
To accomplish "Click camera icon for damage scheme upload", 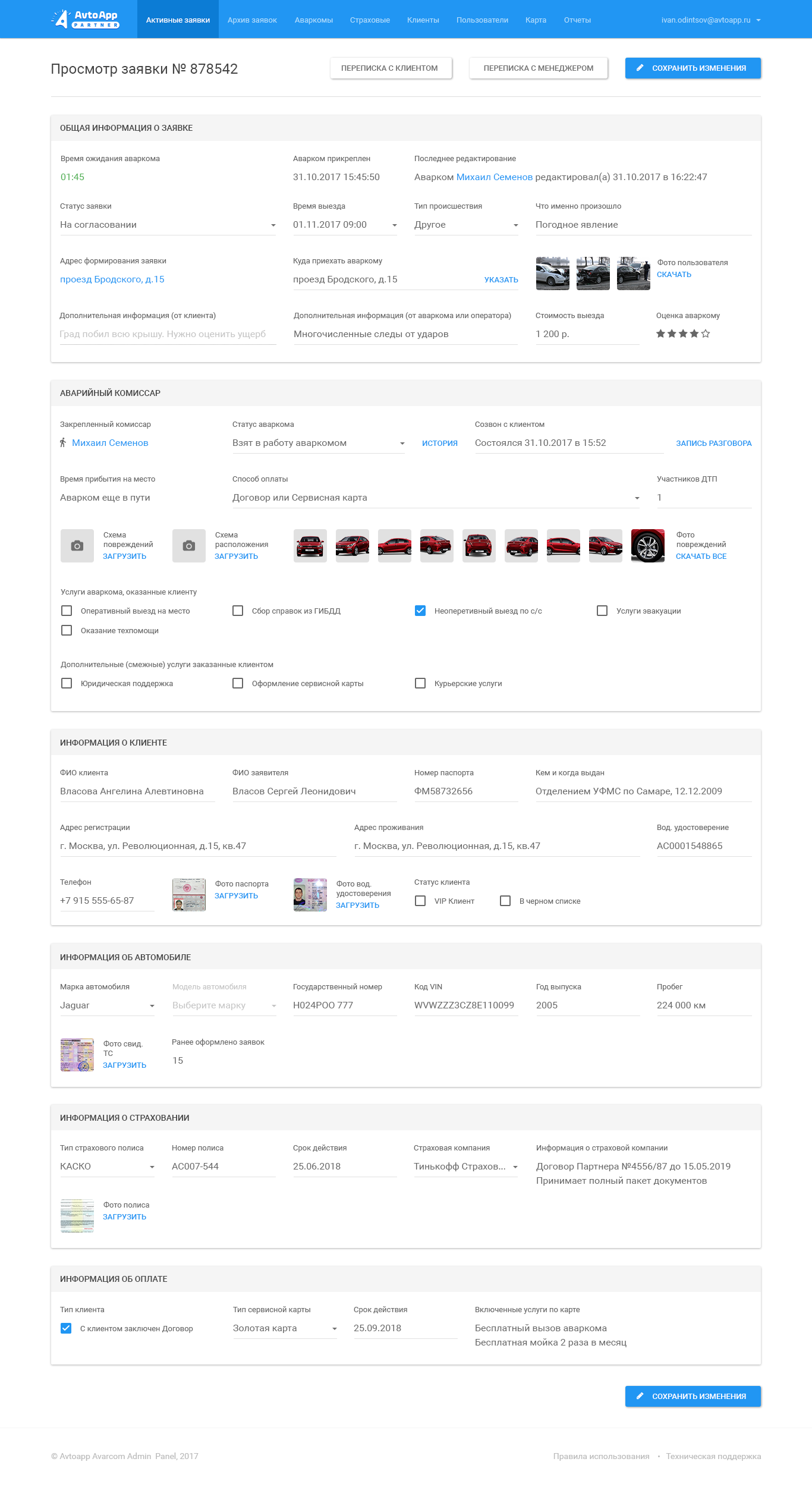I will click(77, 546).
